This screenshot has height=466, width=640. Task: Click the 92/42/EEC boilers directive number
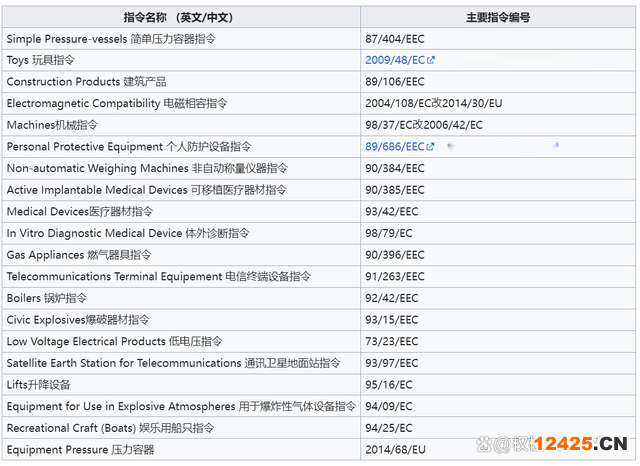pos(394,298)
